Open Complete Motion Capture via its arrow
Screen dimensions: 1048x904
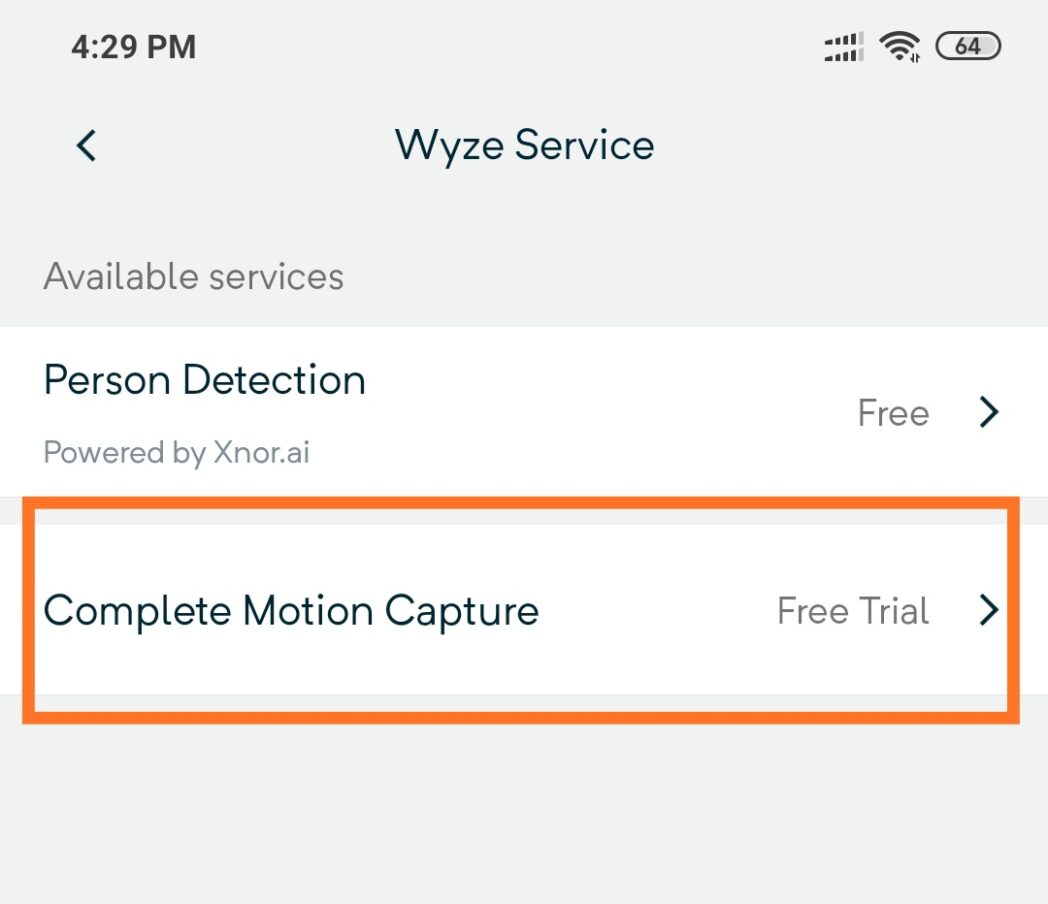pyautogui.click(x=988, y=610)
